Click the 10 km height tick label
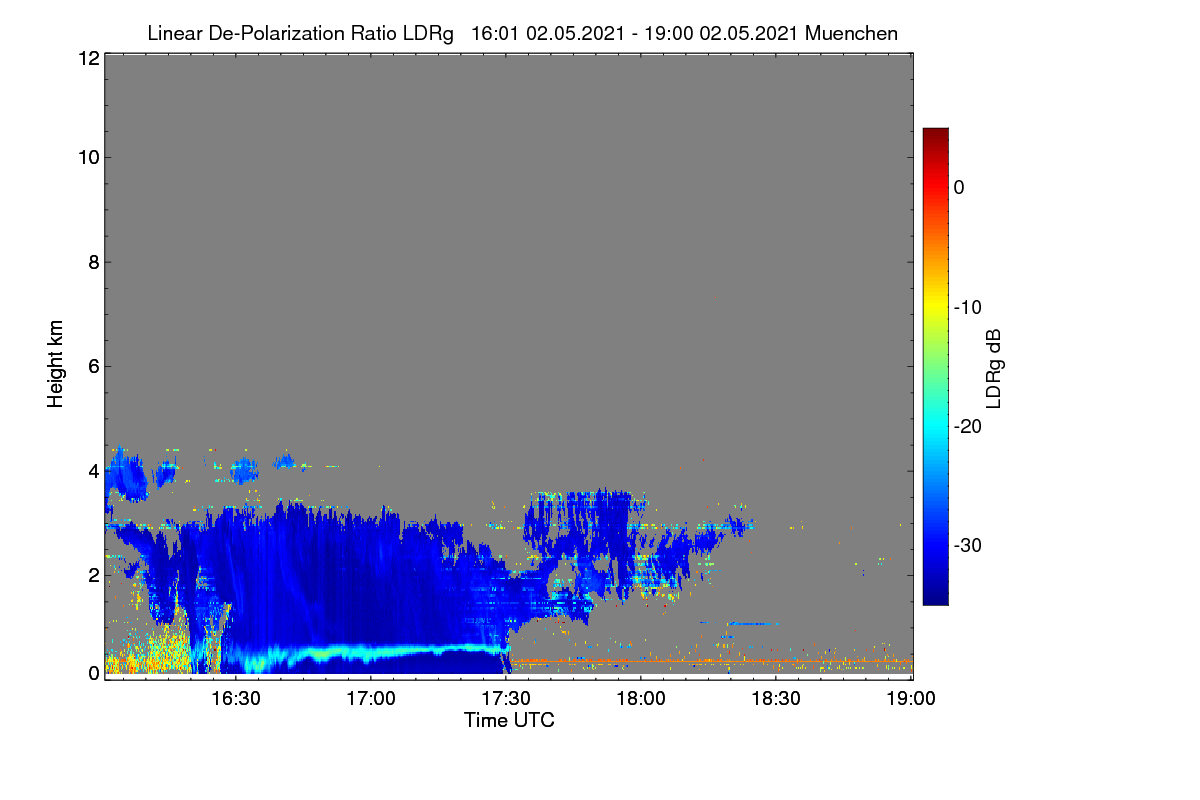Viewport: 1200px width, 800px height. [87, 157]
